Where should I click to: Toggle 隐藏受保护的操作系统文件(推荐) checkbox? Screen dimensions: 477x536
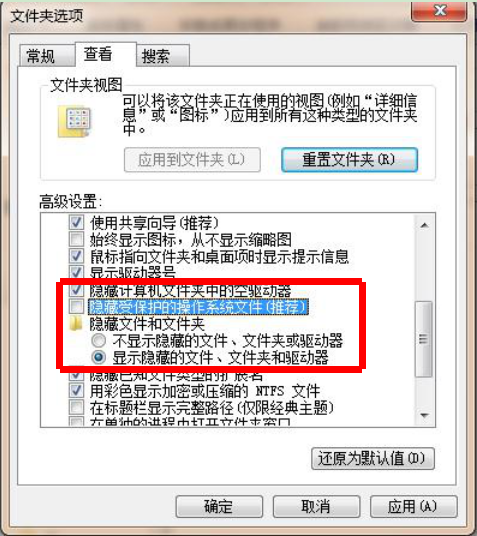76,306
